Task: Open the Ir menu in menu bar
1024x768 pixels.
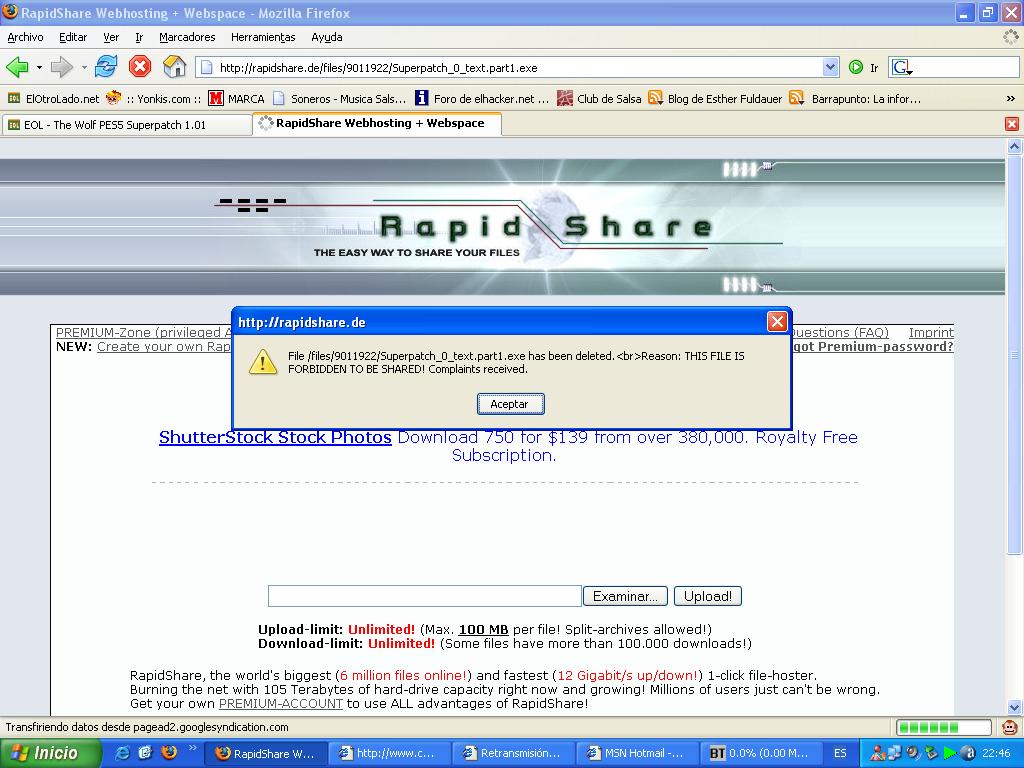Action: (x=139, y=37)
